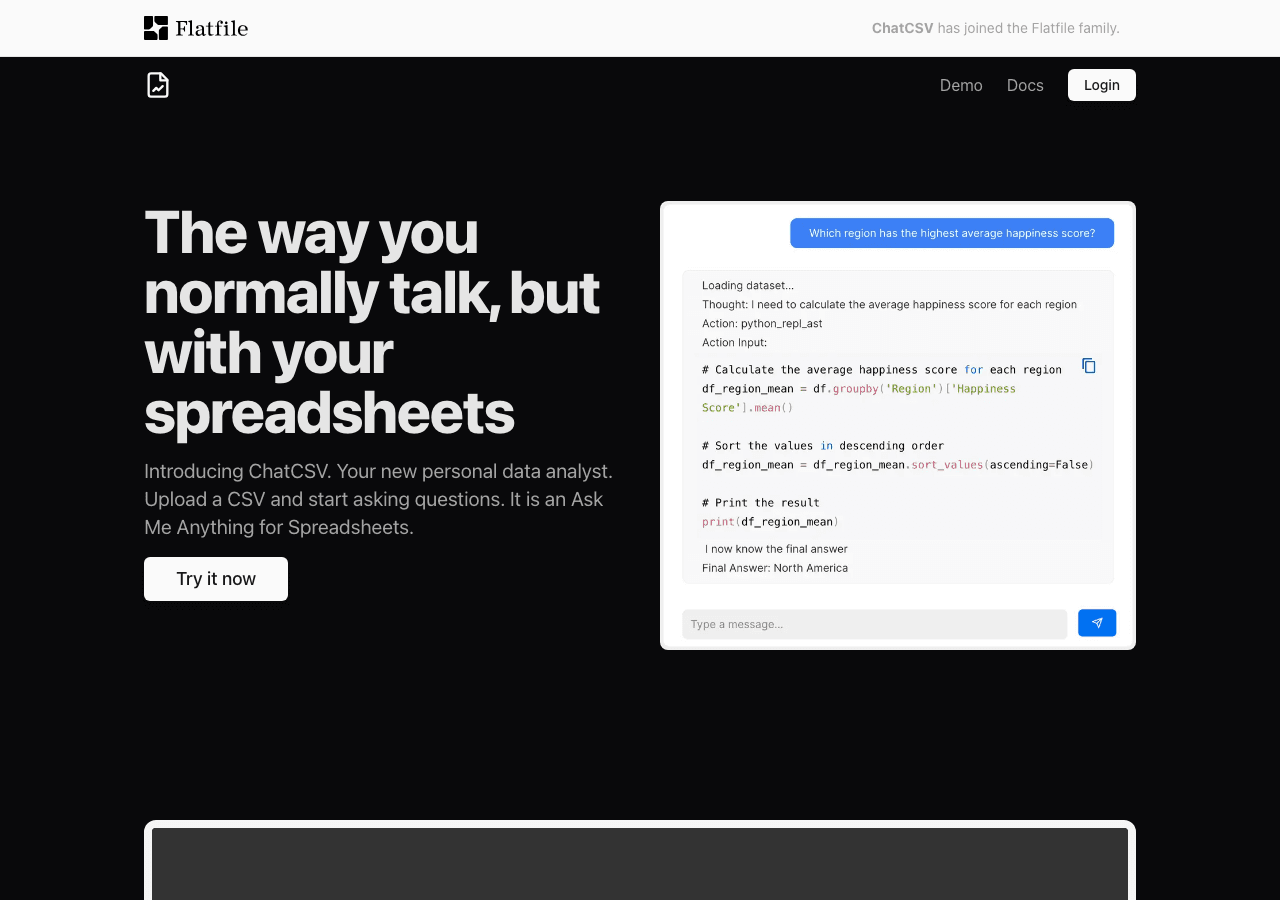
Task: Click the "Action Input:" line
Action: coord(734,342)
